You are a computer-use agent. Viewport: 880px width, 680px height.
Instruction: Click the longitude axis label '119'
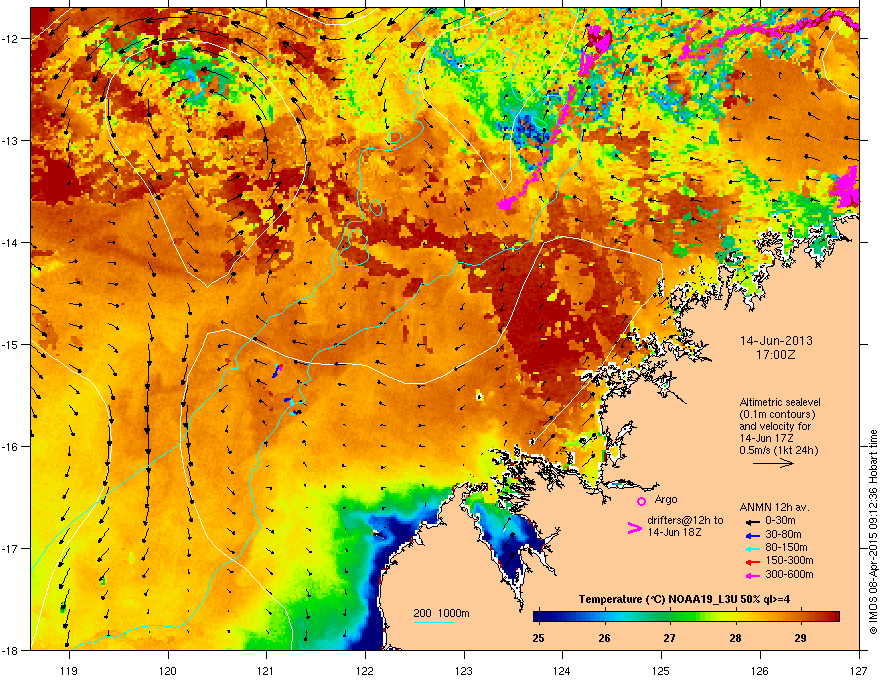coord(69,670)
